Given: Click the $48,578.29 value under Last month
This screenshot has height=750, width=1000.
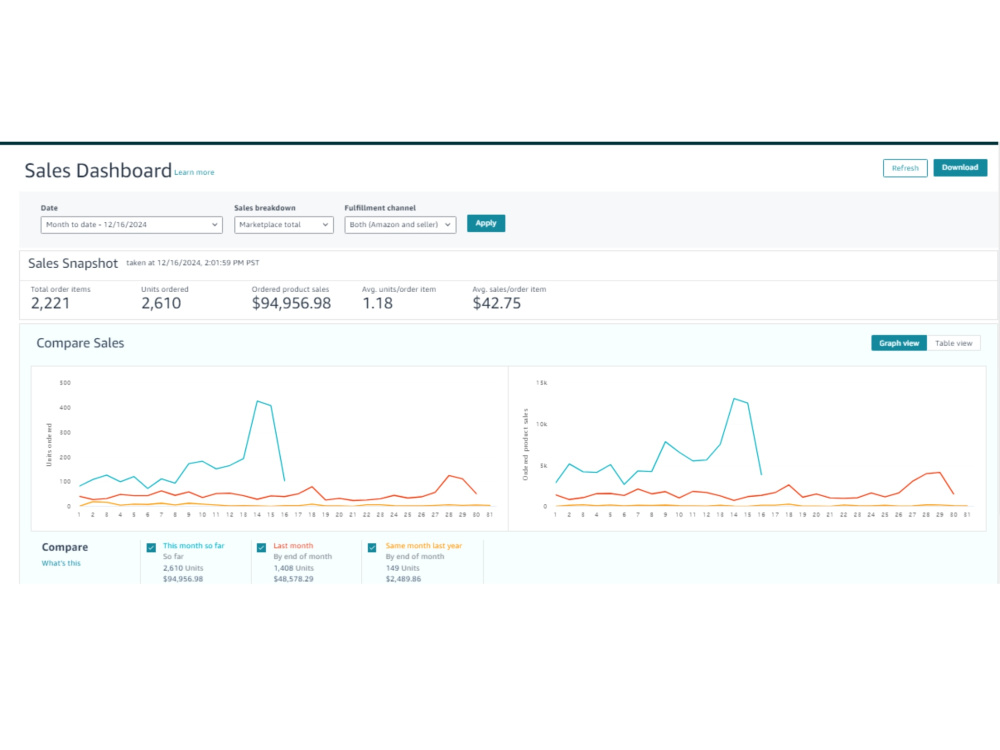Looking at the screenshot, I should 293,579.
